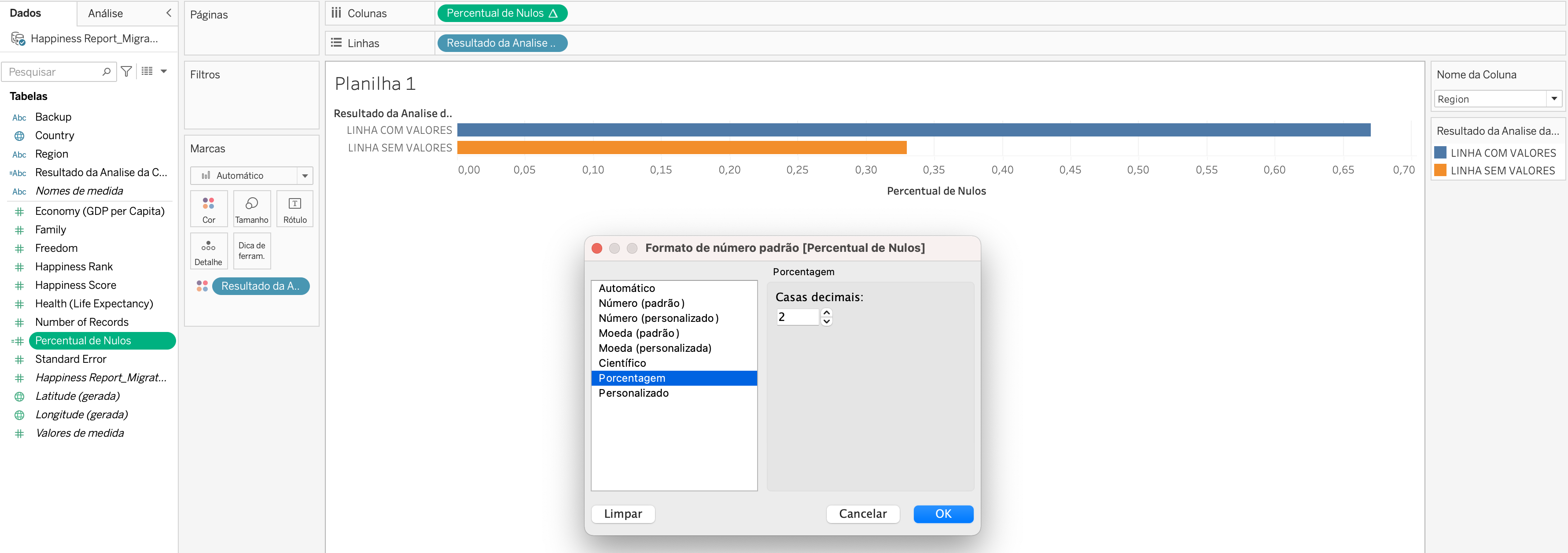Open the Marcas type dropdown showing Automático

tap(304, 175)
